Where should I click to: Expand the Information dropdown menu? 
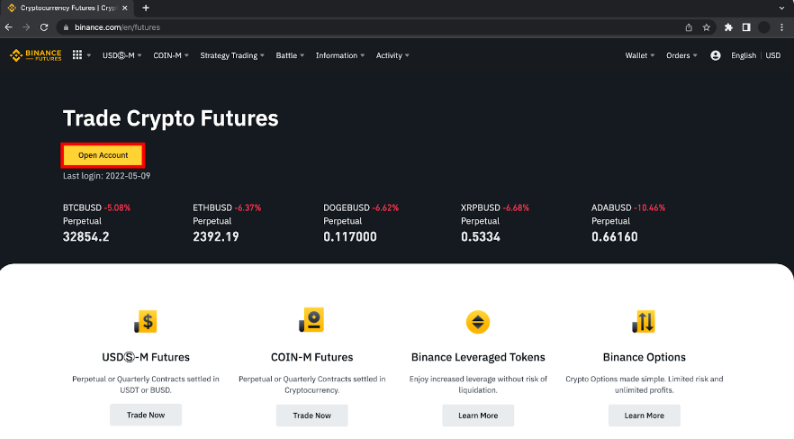coord(340,55)
